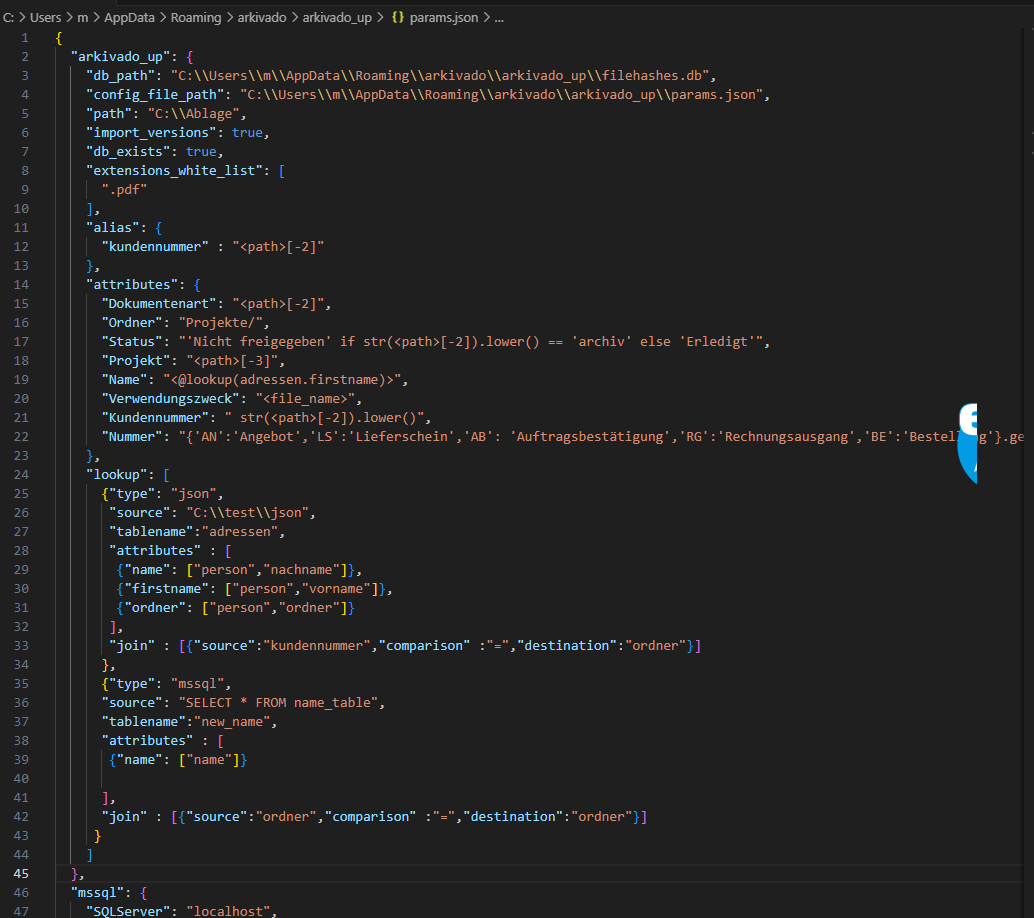Click the "new_name" tablename value
The width and height of the screenshot is (1034, 918).
click(x=232, y=722)
